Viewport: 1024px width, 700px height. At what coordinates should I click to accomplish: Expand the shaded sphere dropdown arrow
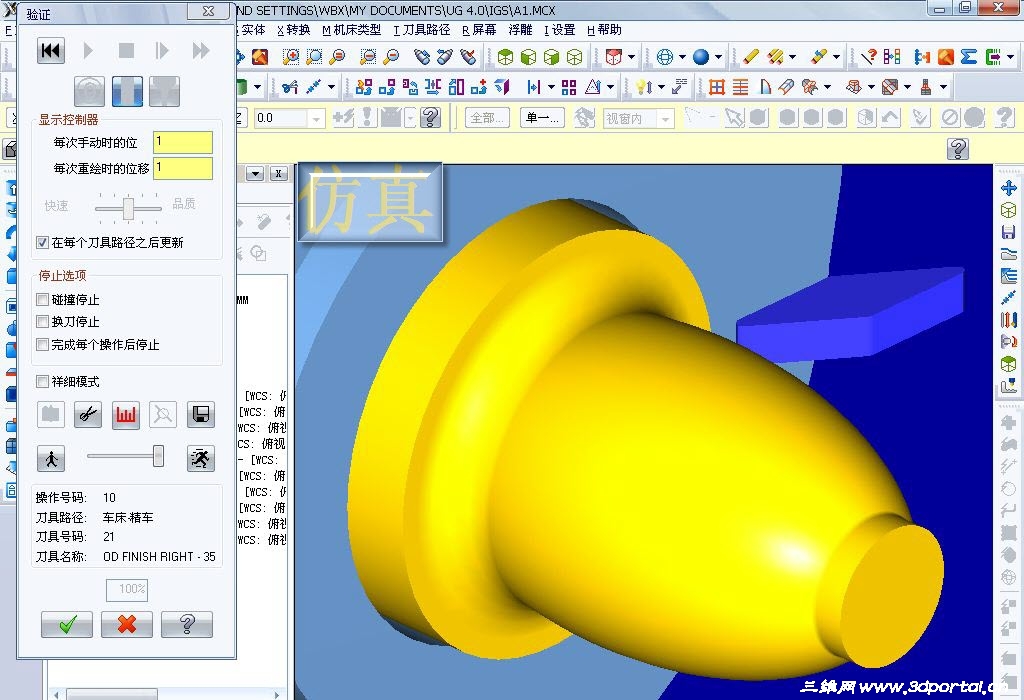(x=718, y=57)
